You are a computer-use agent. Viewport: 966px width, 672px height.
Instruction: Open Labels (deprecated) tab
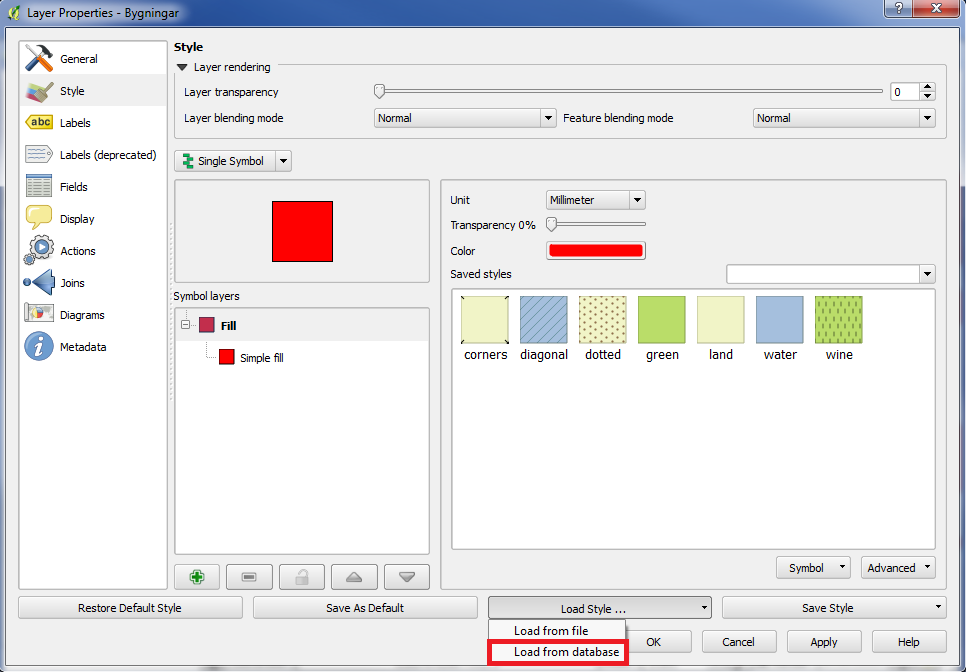pyautogui.click(x=93, y=155)
